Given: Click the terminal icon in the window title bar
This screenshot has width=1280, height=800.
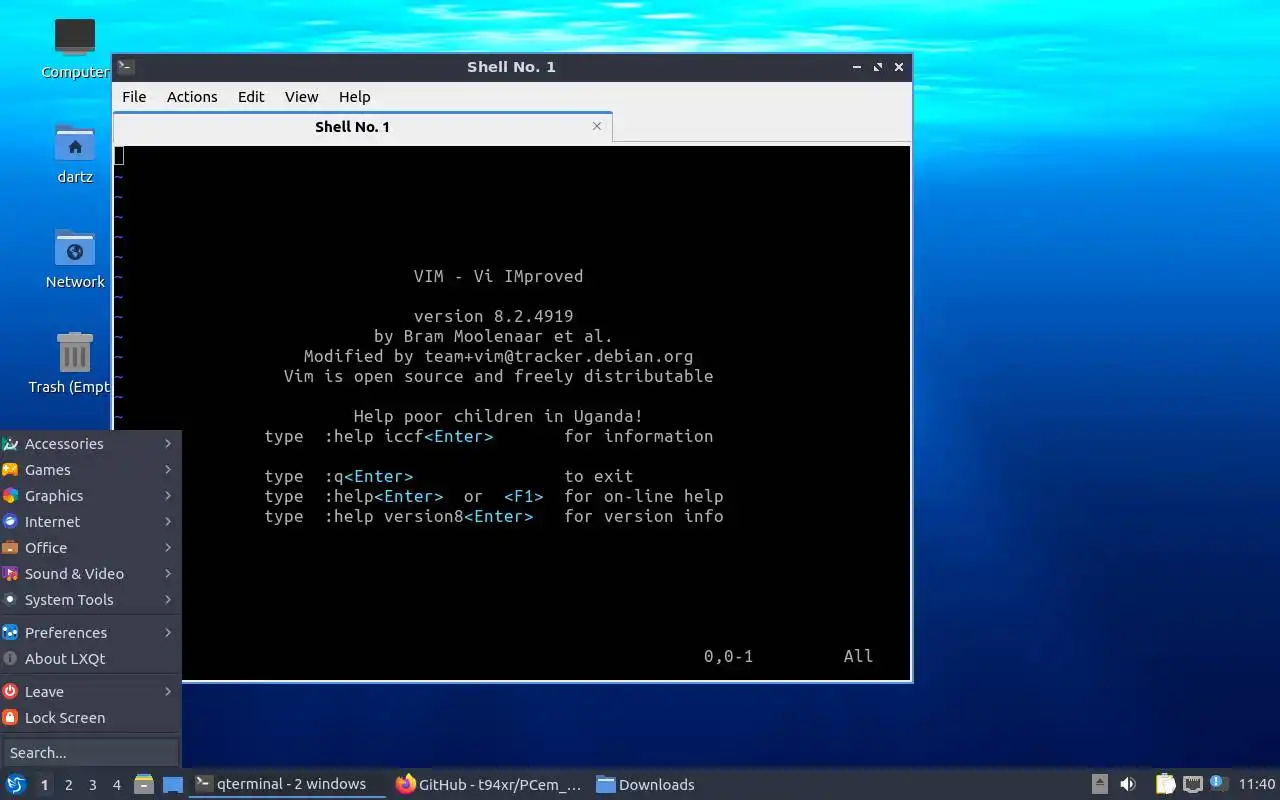Looking at the screenshot, I should point(126,67).
